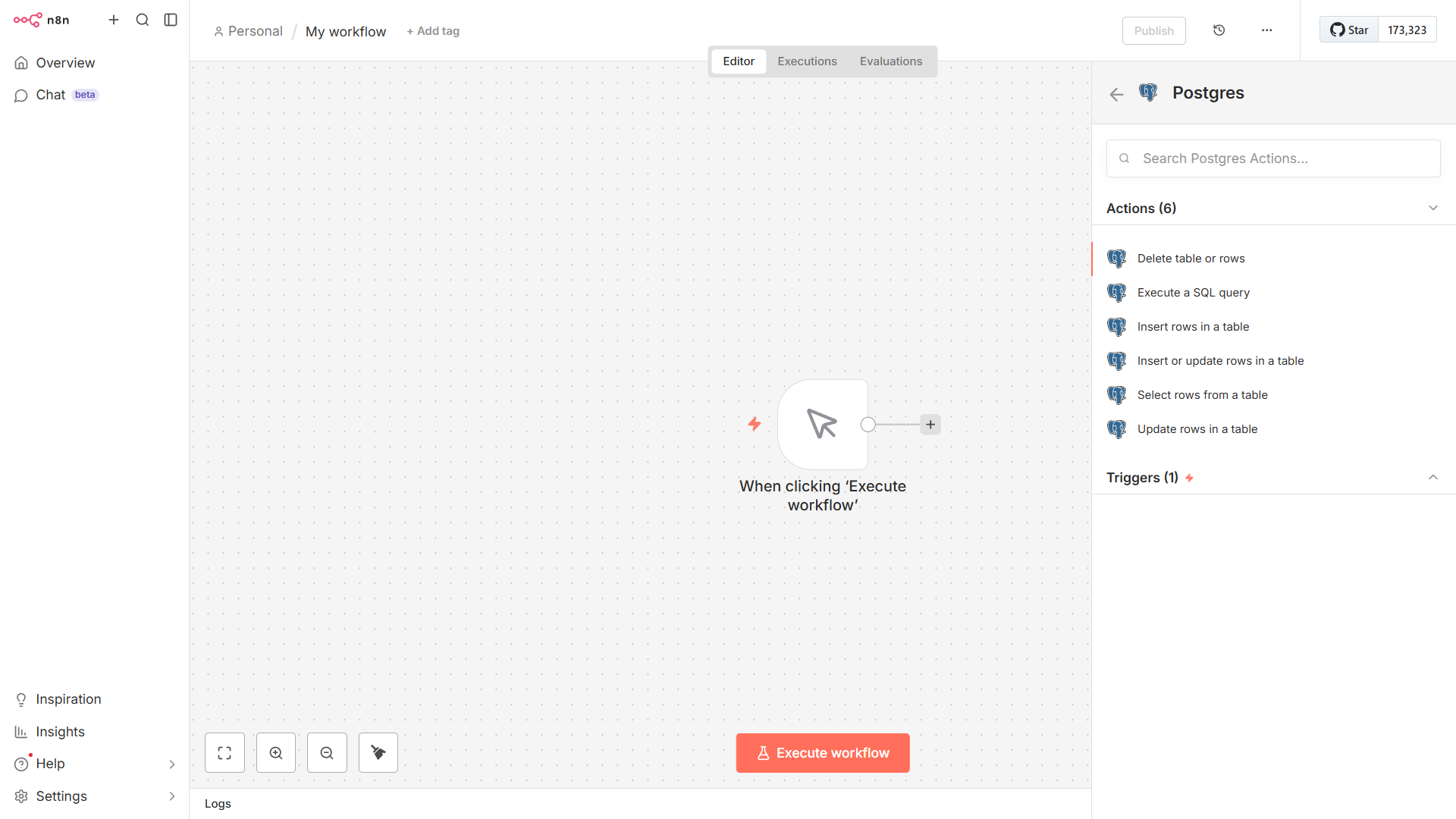Click the zoom out magnifier icon
Viewport: 1456px width, 819px height.
(x=327, y=753)
